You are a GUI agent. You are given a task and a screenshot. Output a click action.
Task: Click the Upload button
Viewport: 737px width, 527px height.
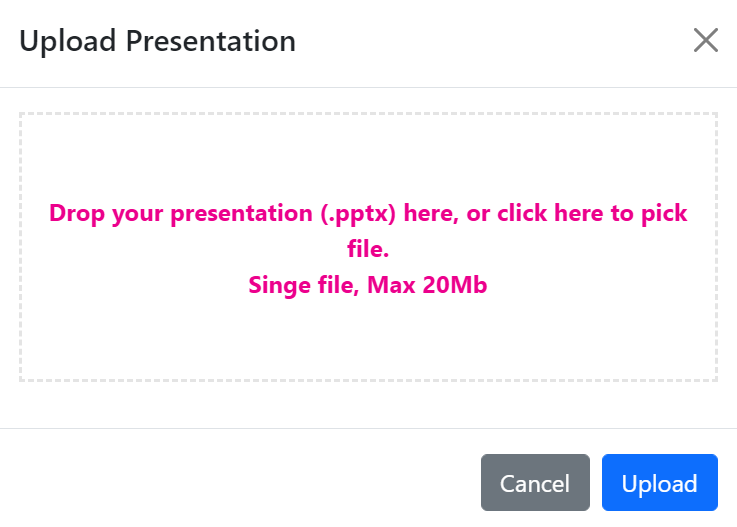659,483
